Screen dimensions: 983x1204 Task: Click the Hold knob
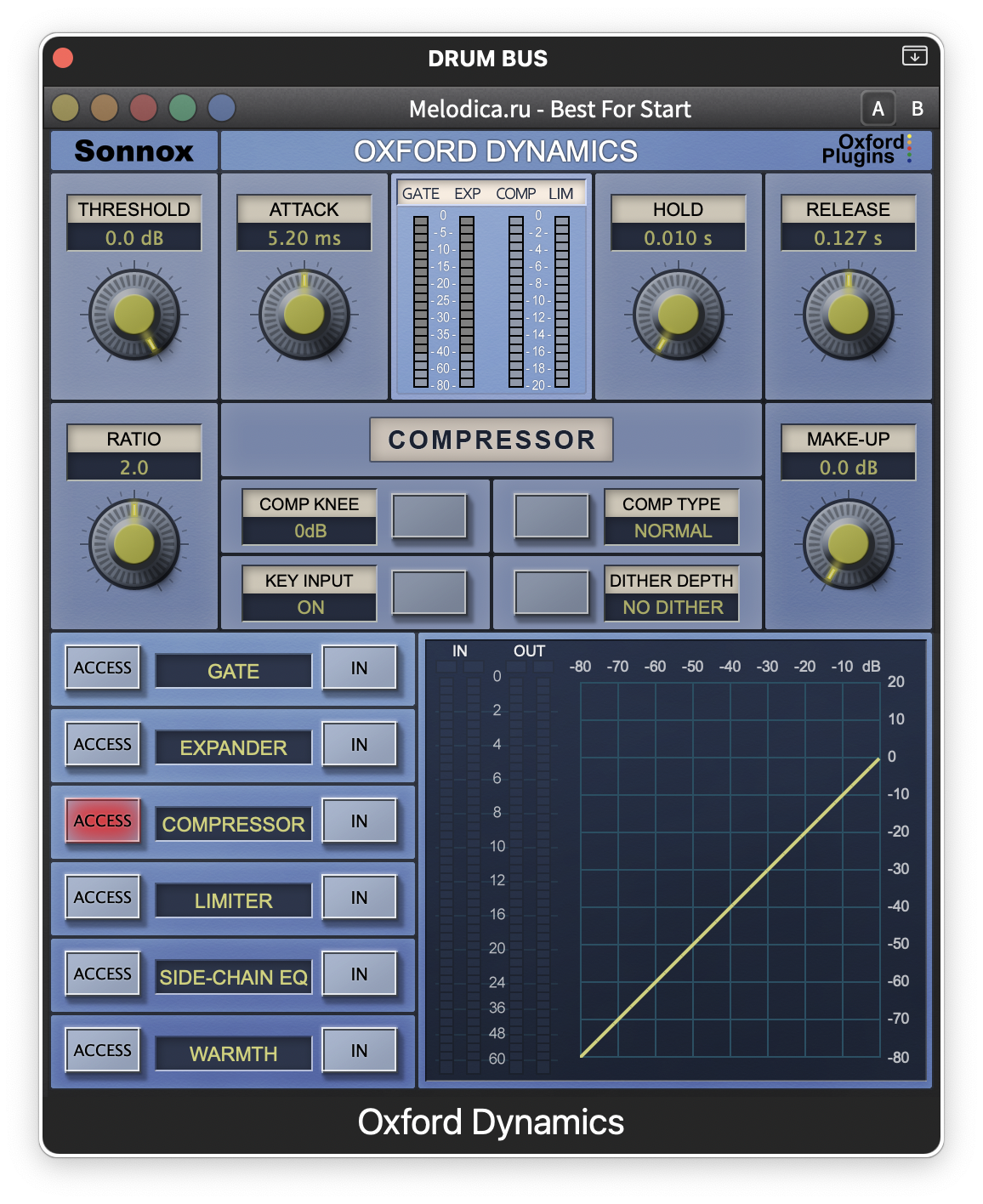pyautogui.click(x=679, y=315)
